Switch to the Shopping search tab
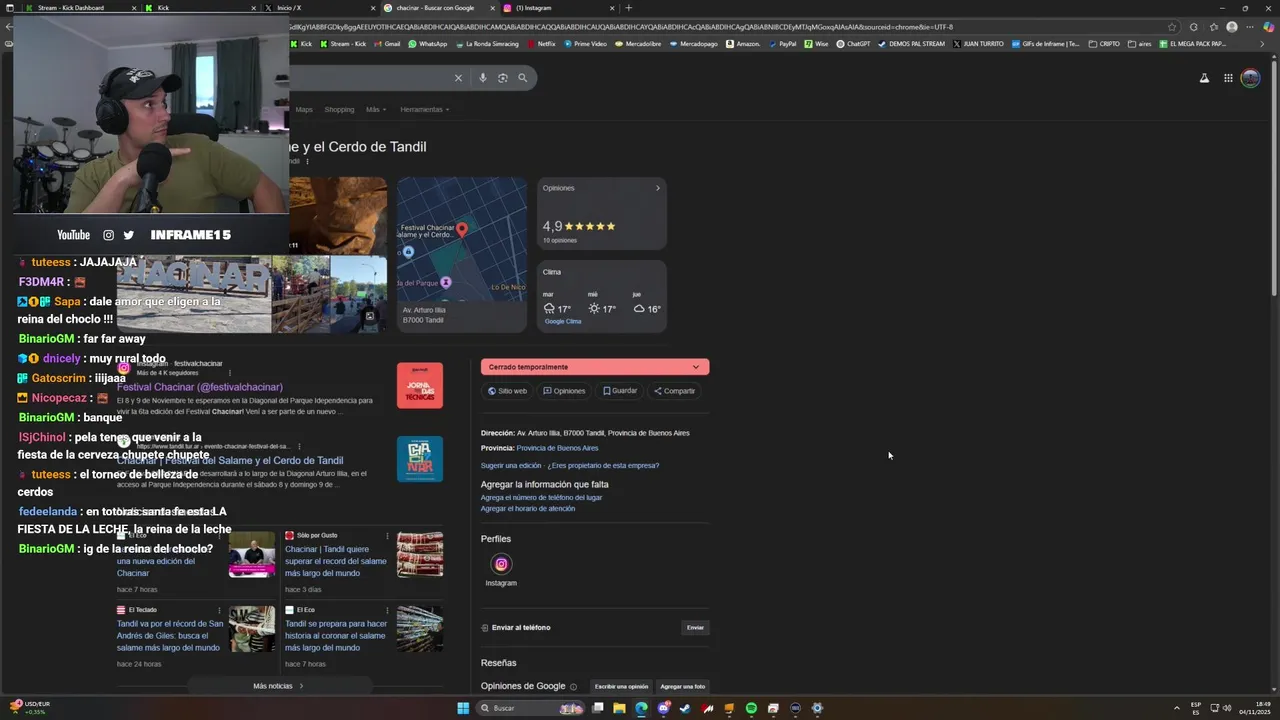Image resolution: width=1280 pixels, height=720 pixels. (x=339, y=109)
